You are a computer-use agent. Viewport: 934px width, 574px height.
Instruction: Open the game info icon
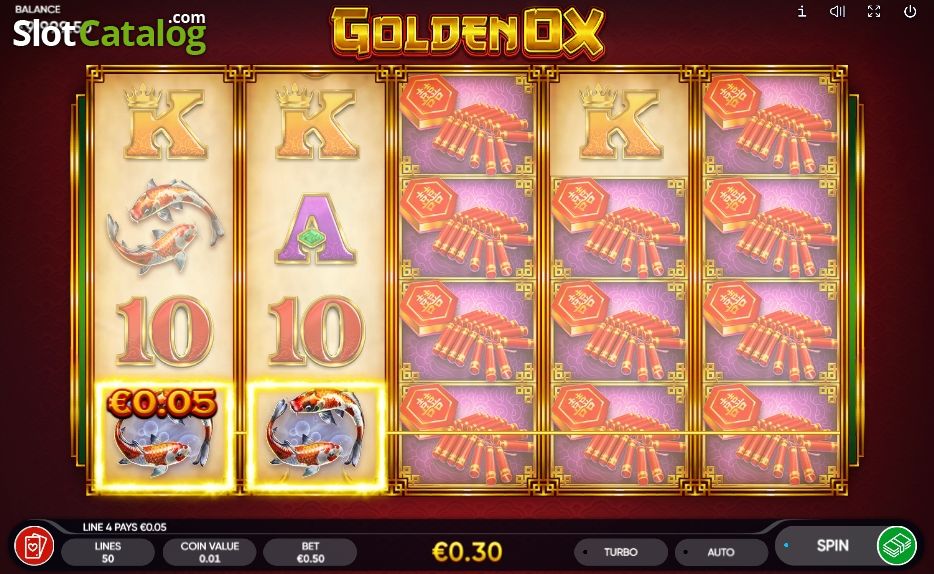(802, 11)
